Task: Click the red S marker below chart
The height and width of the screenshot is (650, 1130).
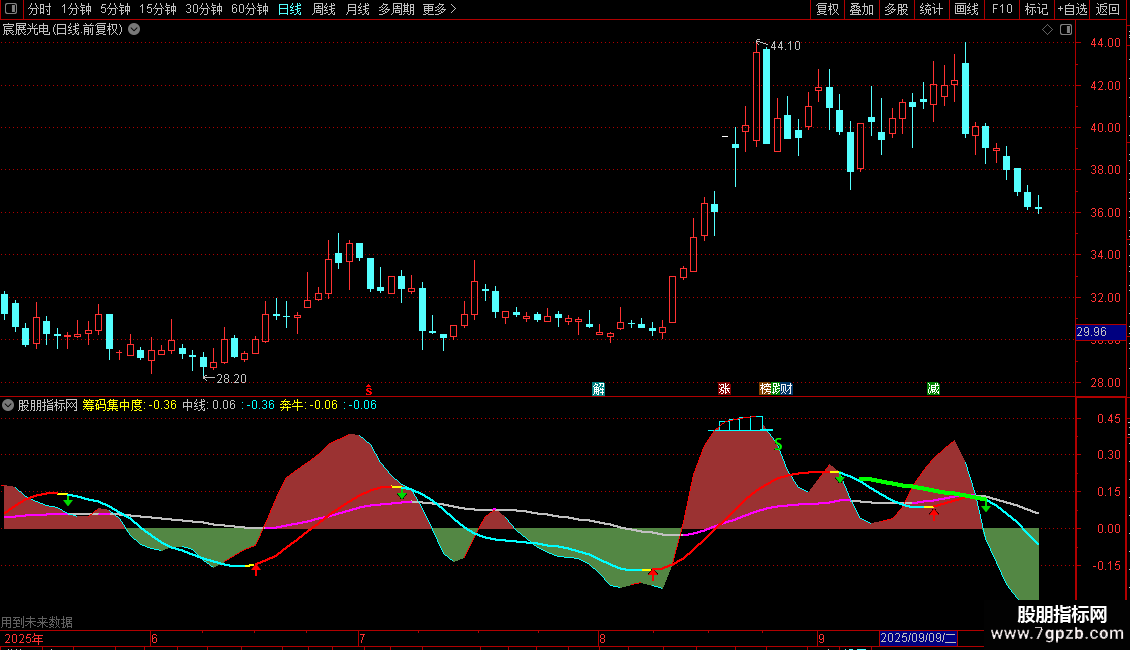Action: (369, 390)
